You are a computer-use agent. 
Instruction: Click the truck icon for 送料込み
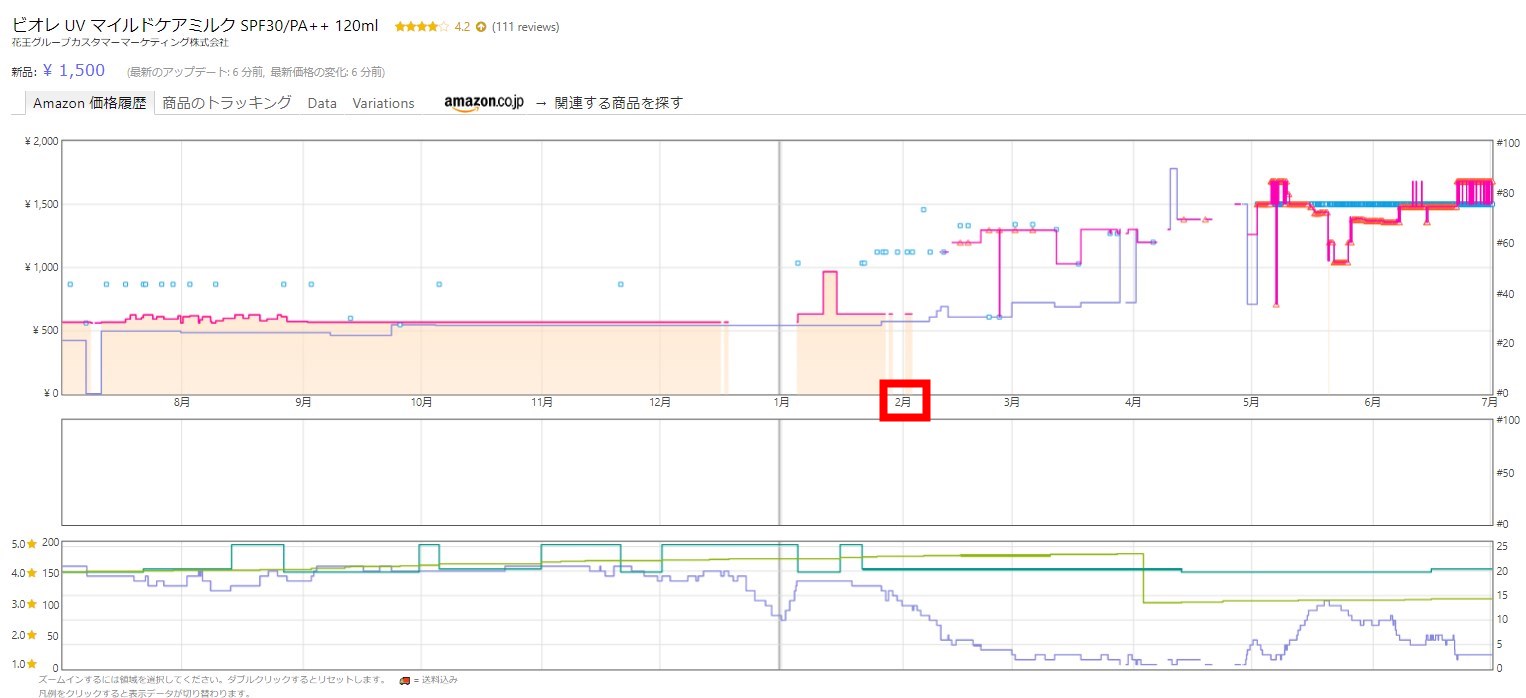(403, 679)
